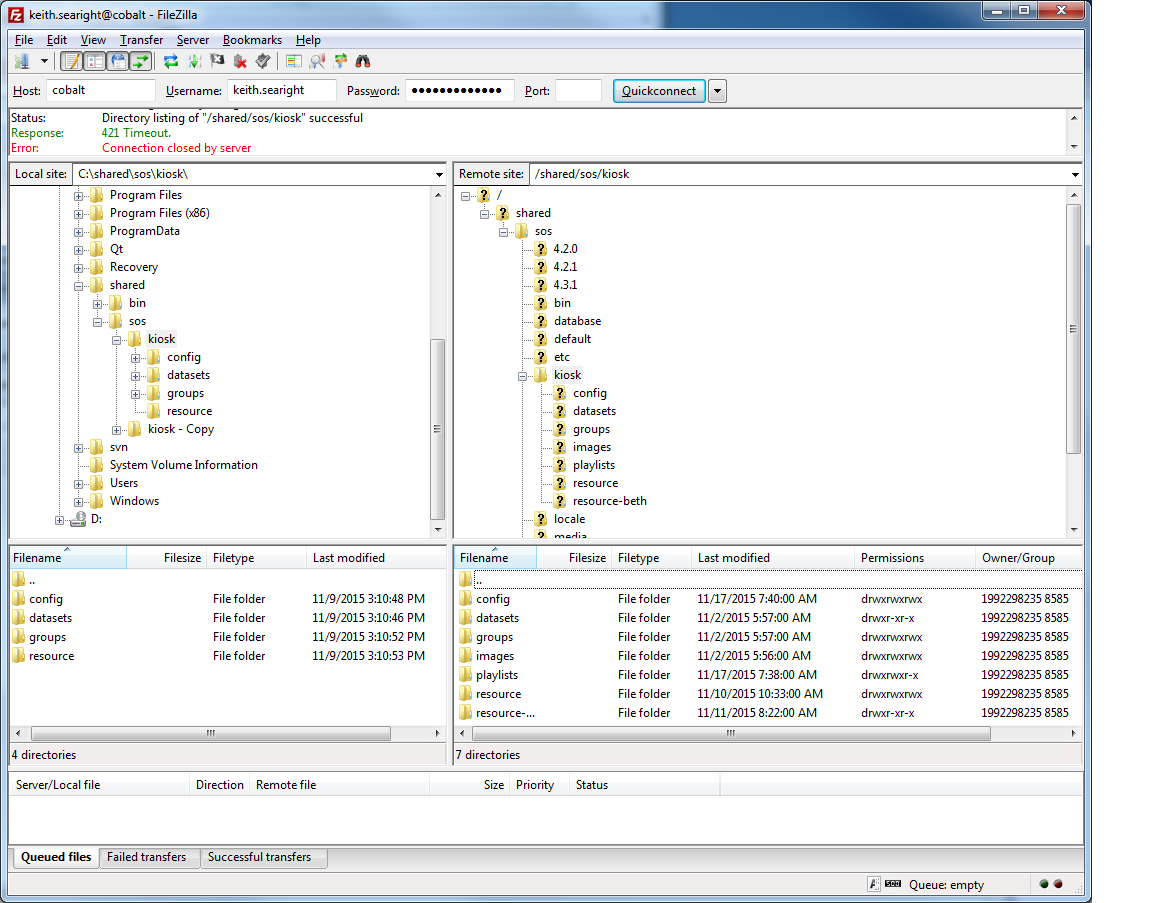Switch to the Queued files tab
The height and width of the screenshot is (903, 1152).
coord(56,857)
